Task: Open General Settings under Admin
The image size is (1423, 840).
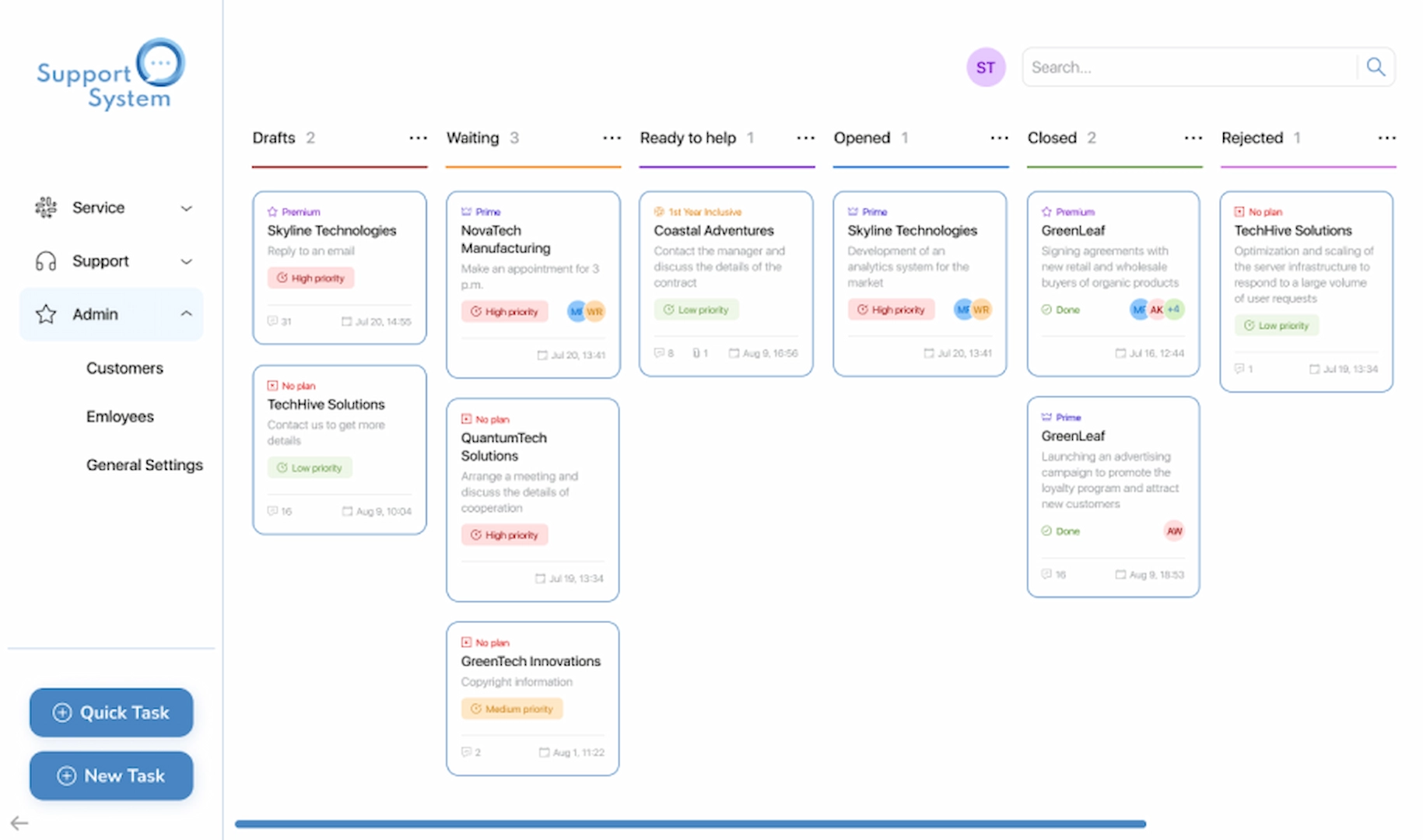Action: point(145,465)
